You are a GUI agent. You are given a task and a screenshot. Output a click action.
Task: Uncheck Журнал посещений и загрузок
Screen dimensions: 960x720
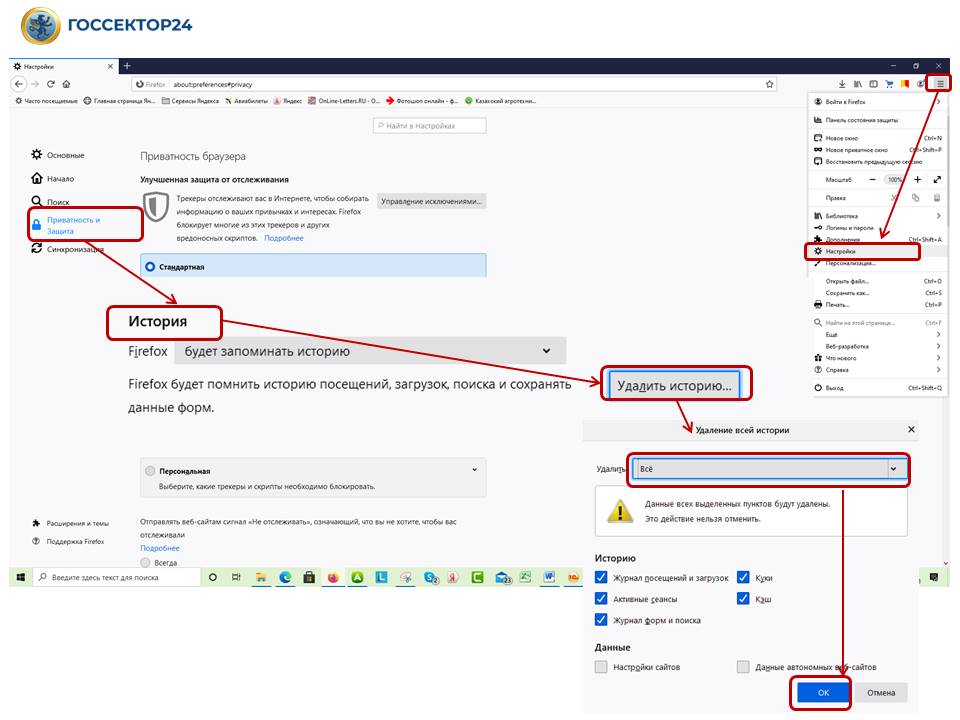(x=601, y=577)
